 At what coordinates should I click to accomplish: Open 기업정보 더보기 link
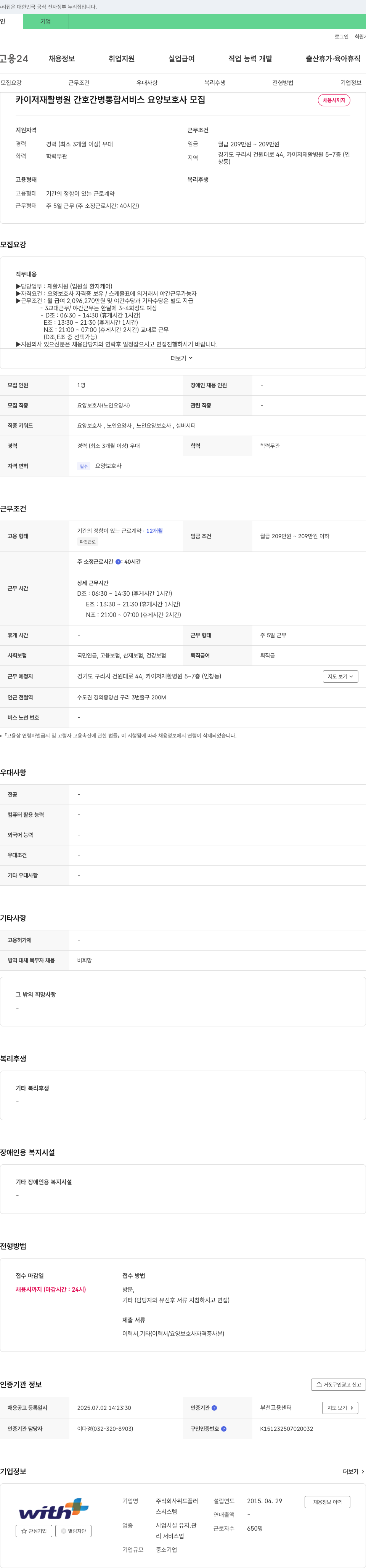pos(354,1471)
